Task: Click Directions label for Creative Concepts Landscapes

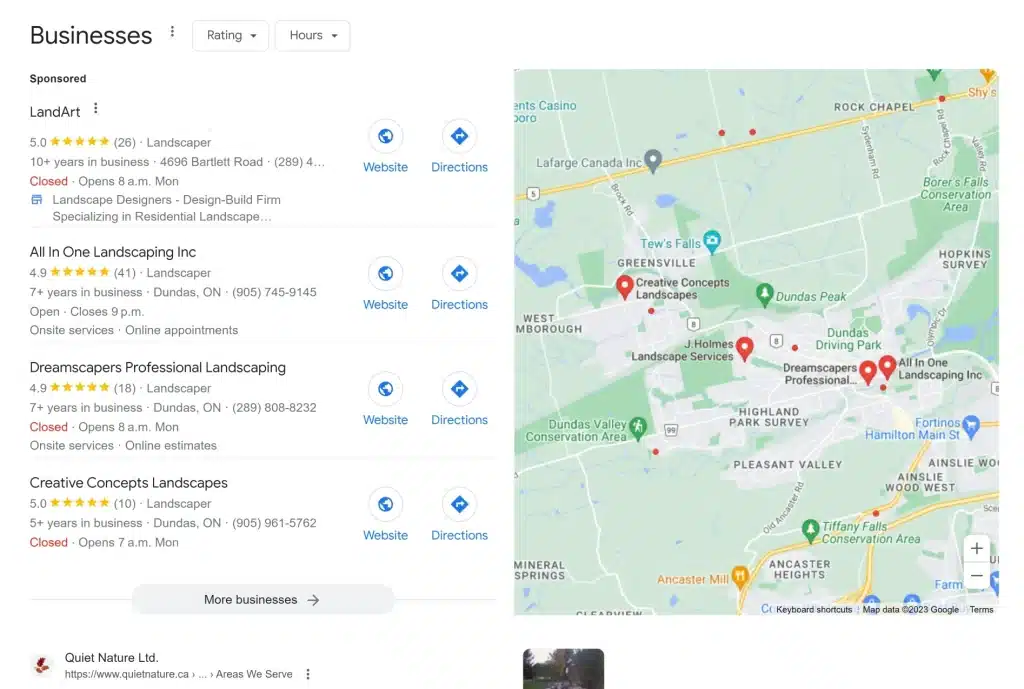Action: (x=459, y=536)
